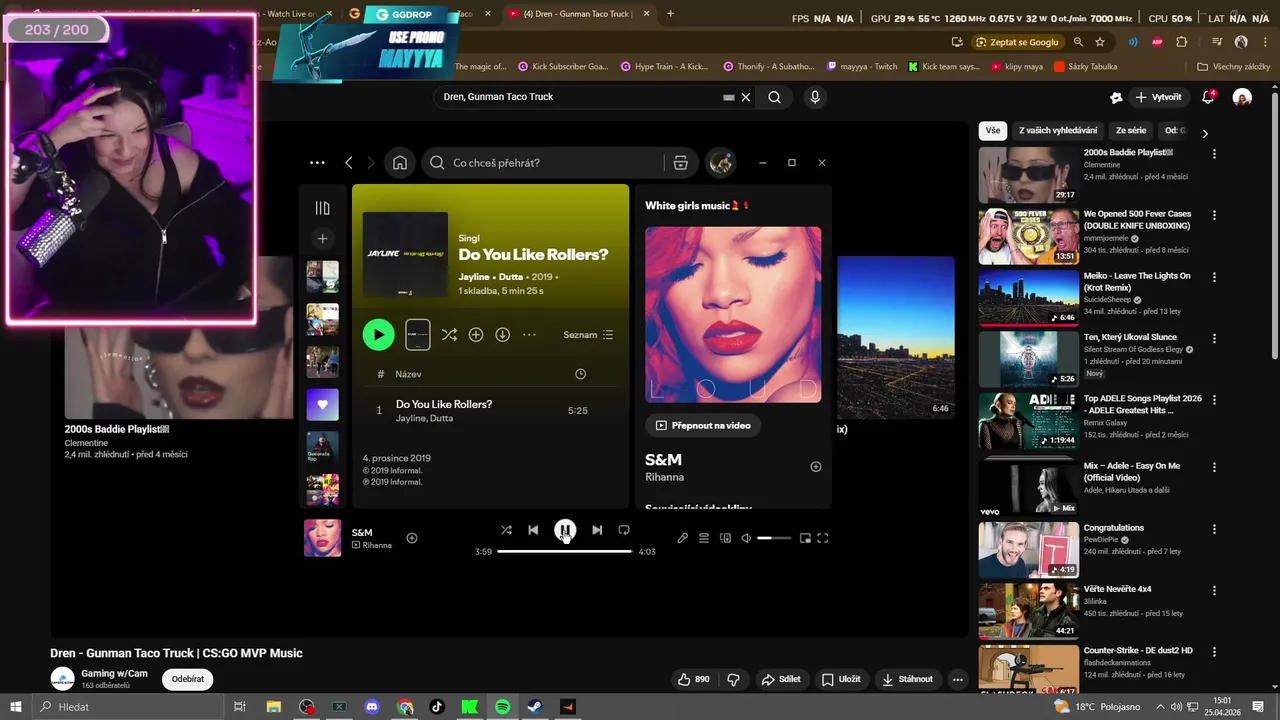
Task: Mute Spotify with the speaker icon
Action: pyautogui.click(x=746, y=538)
